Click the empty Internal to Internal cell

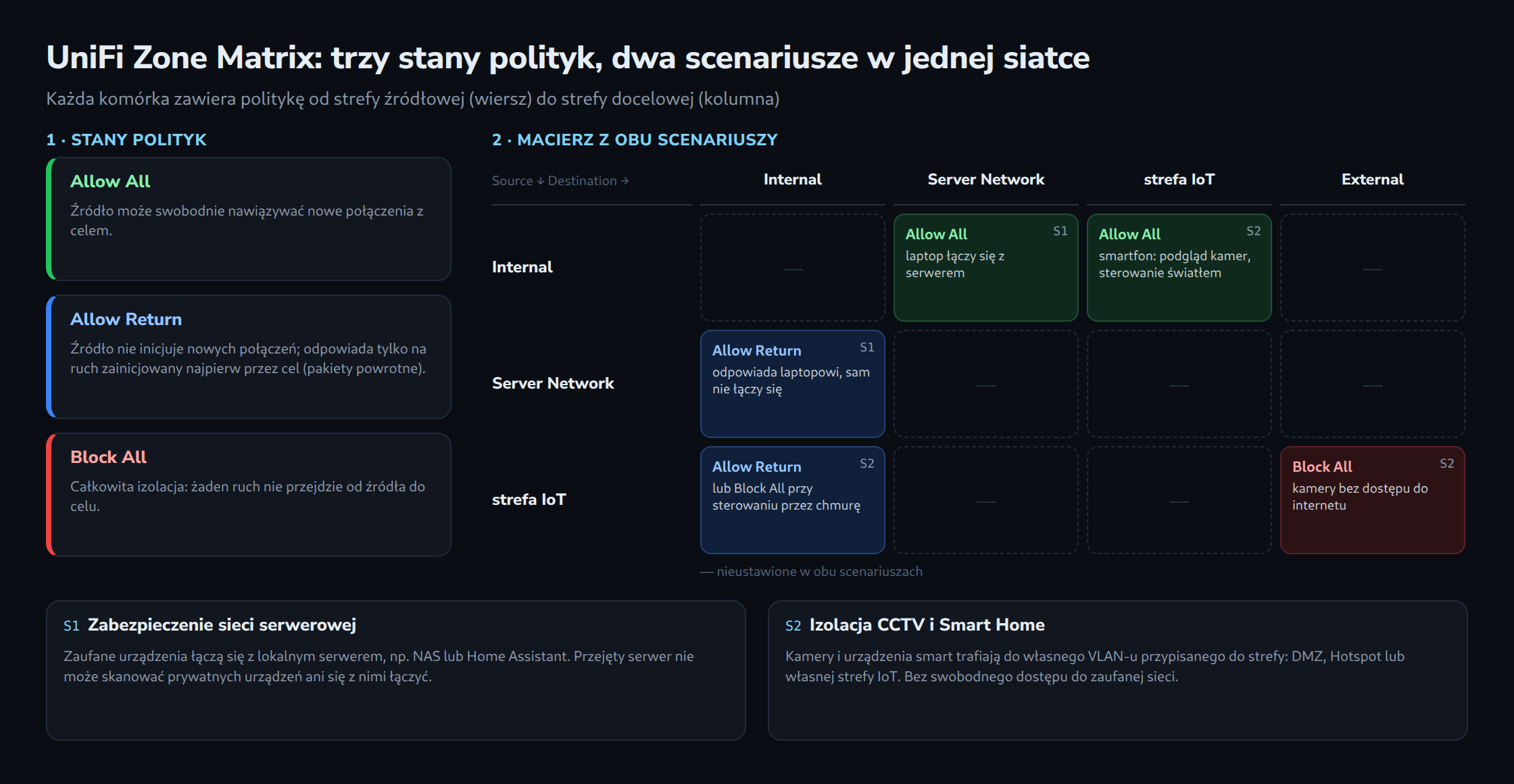792,268
